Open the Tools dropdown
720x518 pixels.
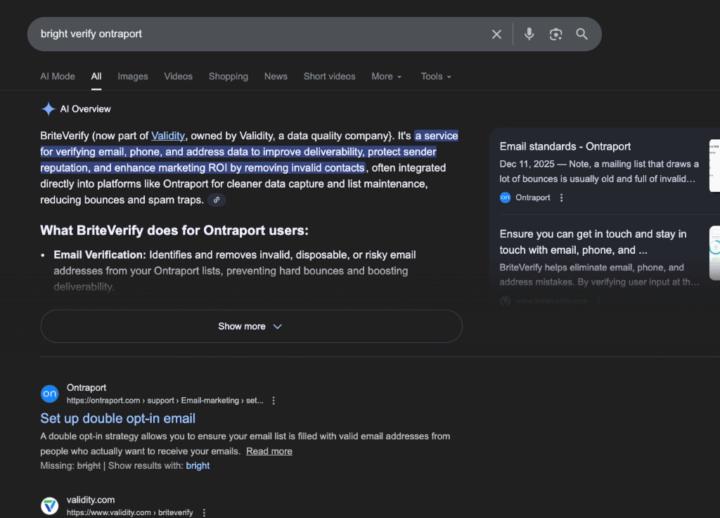pos(435,76)
